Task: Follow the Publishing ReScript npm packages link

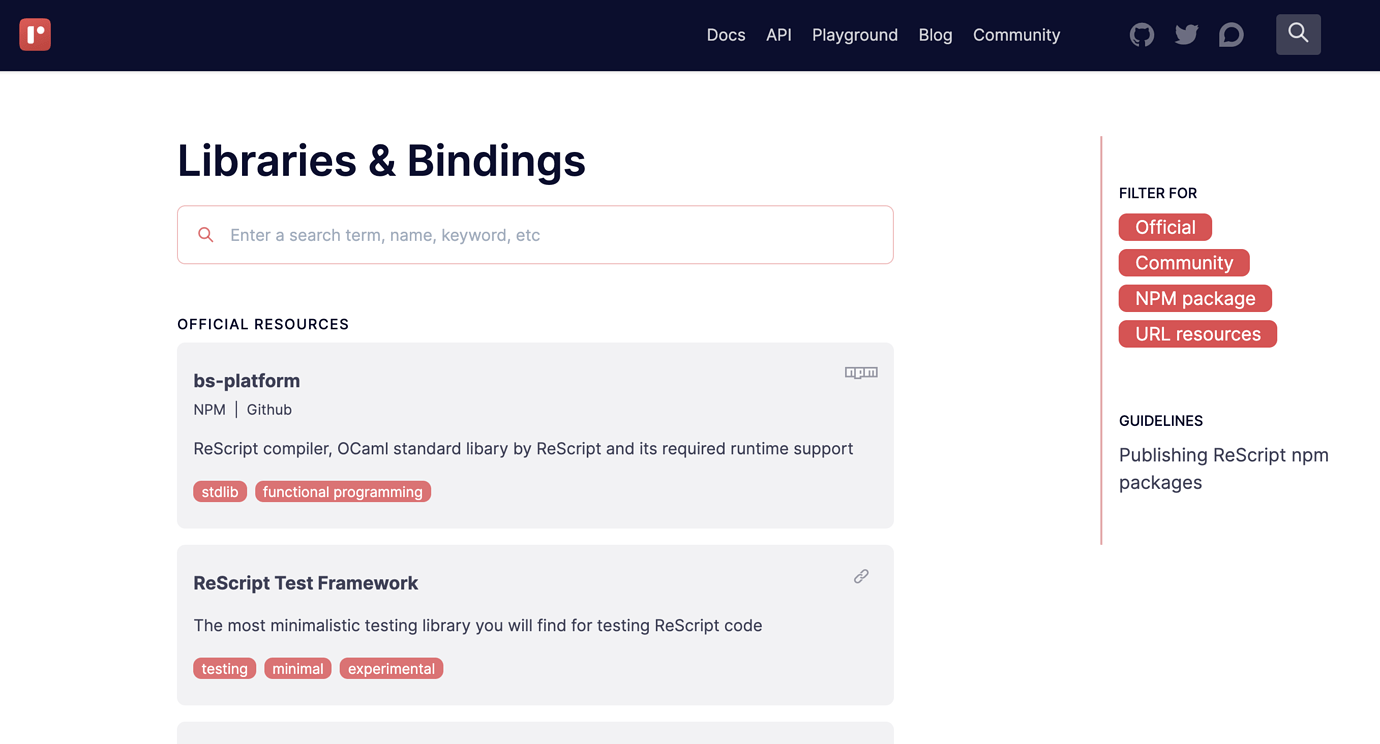Action: coord(1224,468)
